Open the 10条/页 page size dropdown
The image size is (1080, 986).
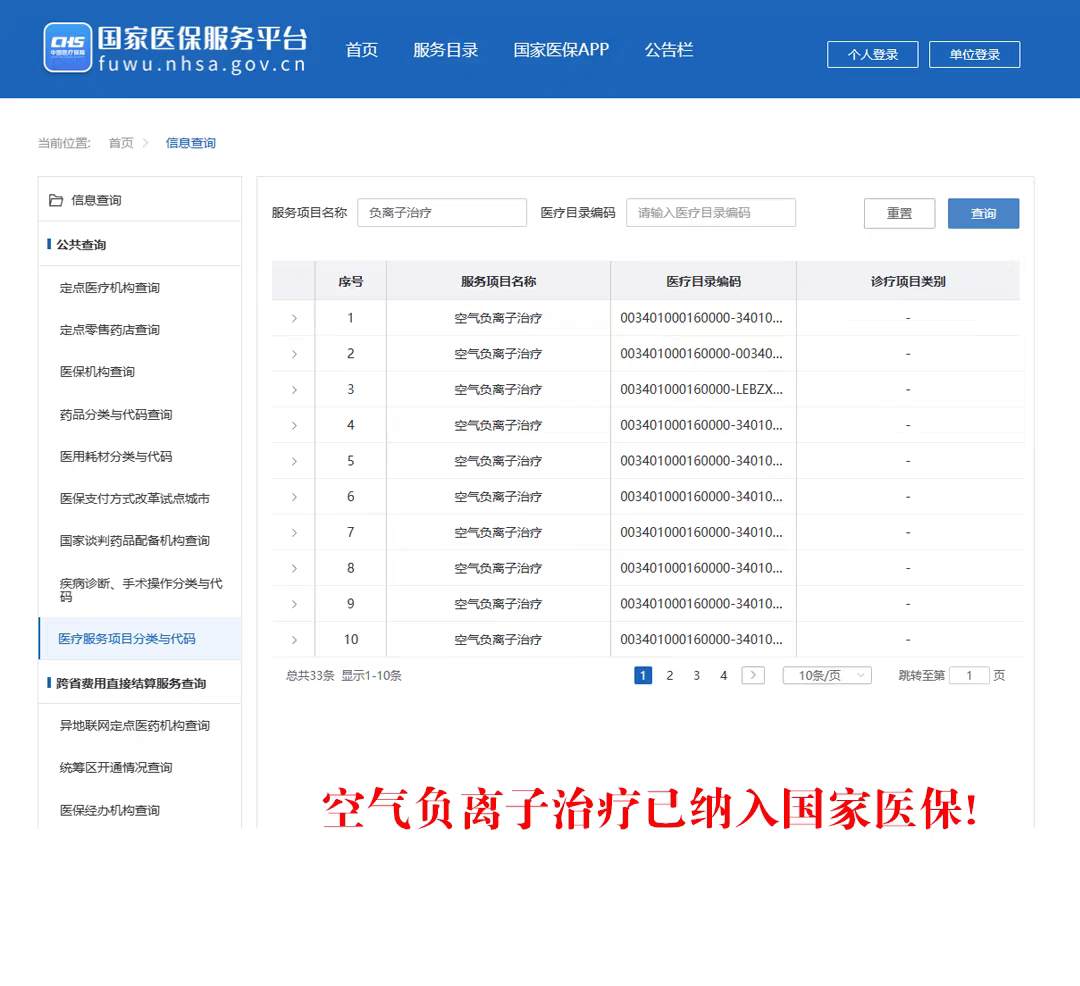tap(827, 676)
